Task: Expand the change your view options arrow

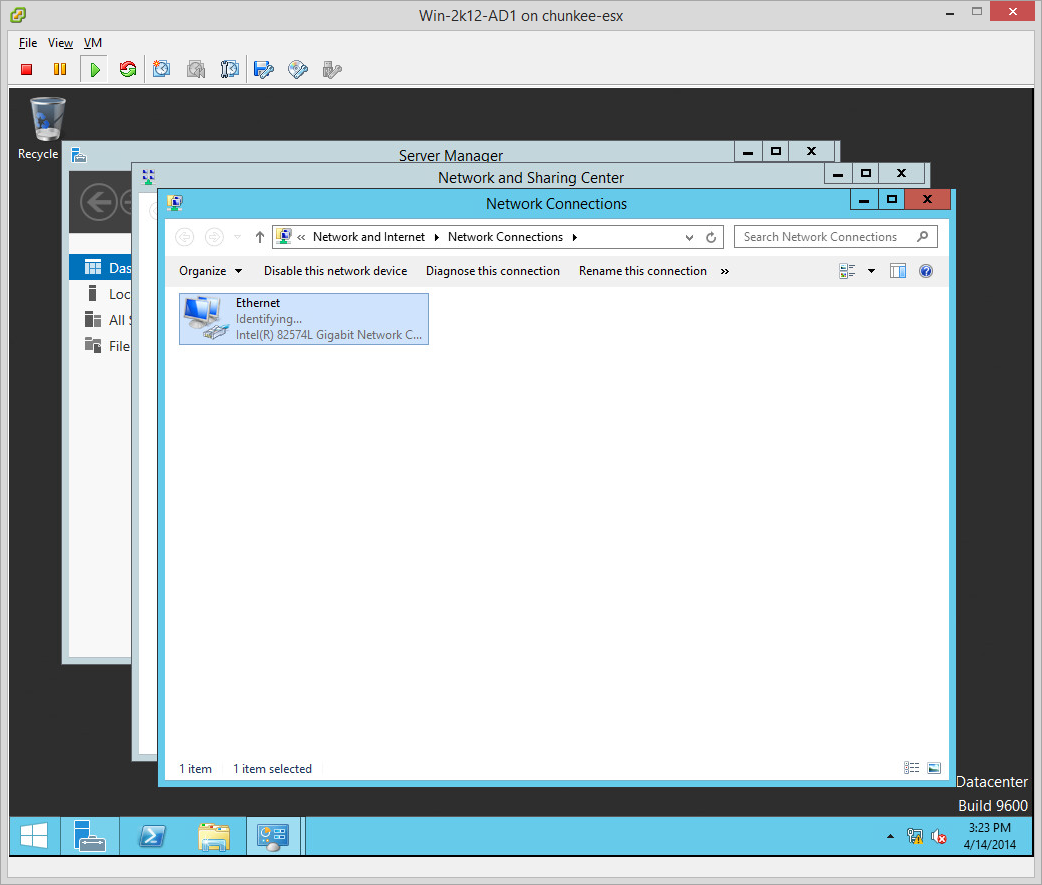Action: [871, 271]
